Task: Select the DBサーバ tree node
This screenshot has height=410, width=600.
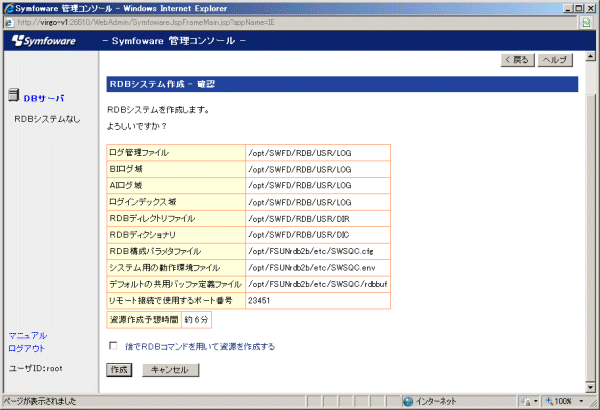Action: [43, 98]
